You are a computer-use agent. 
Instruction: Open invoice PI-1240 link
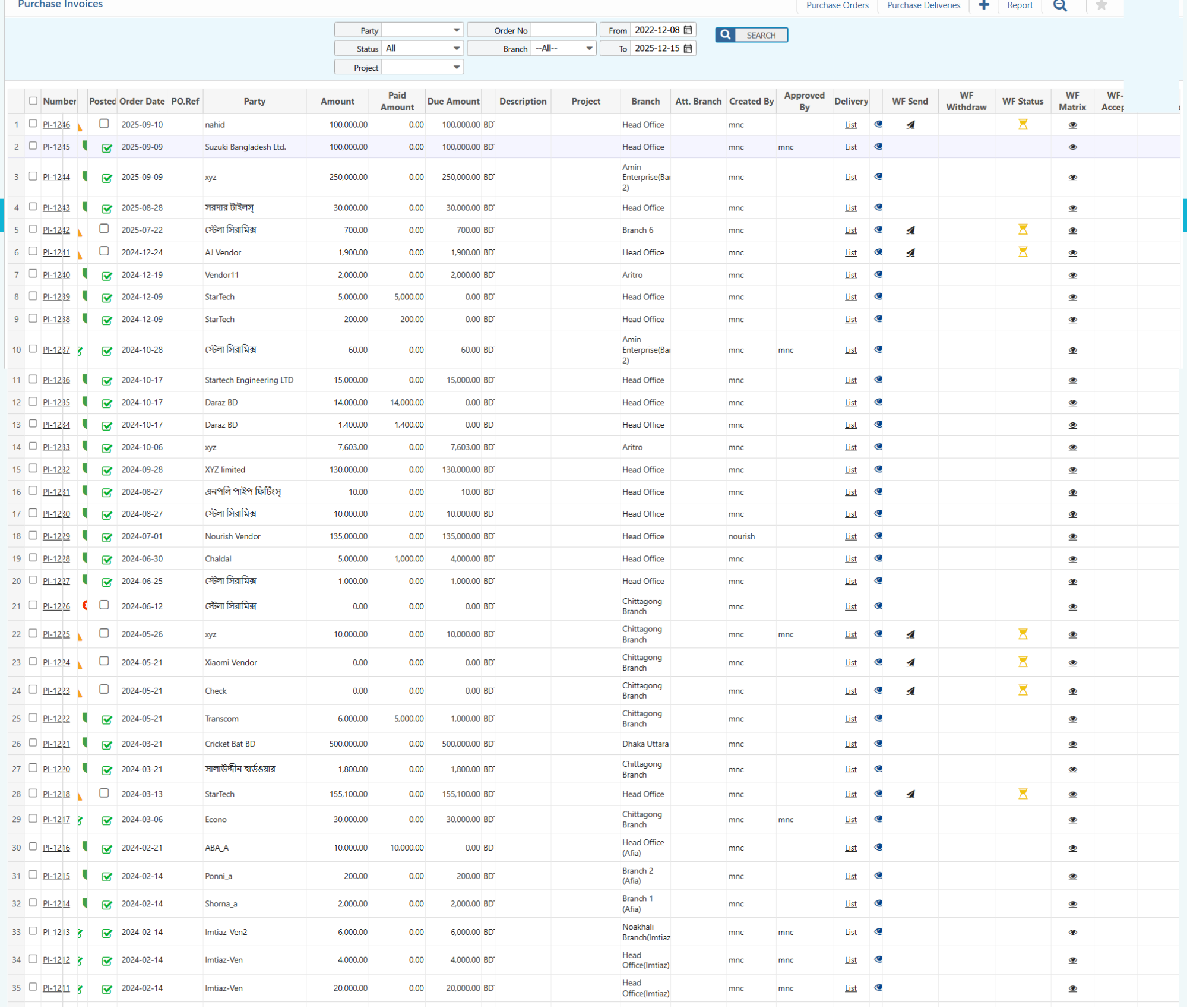56,274
